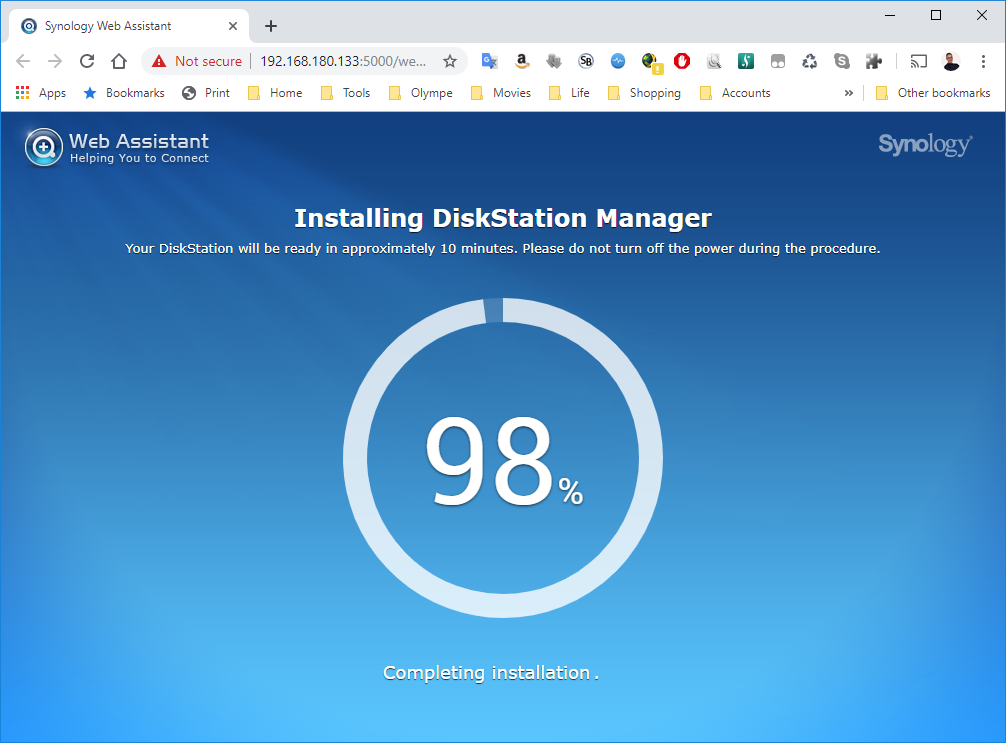Click the Completing installation status text
1006x743 pixels.
pyautogui.click(x=491, y=672)
